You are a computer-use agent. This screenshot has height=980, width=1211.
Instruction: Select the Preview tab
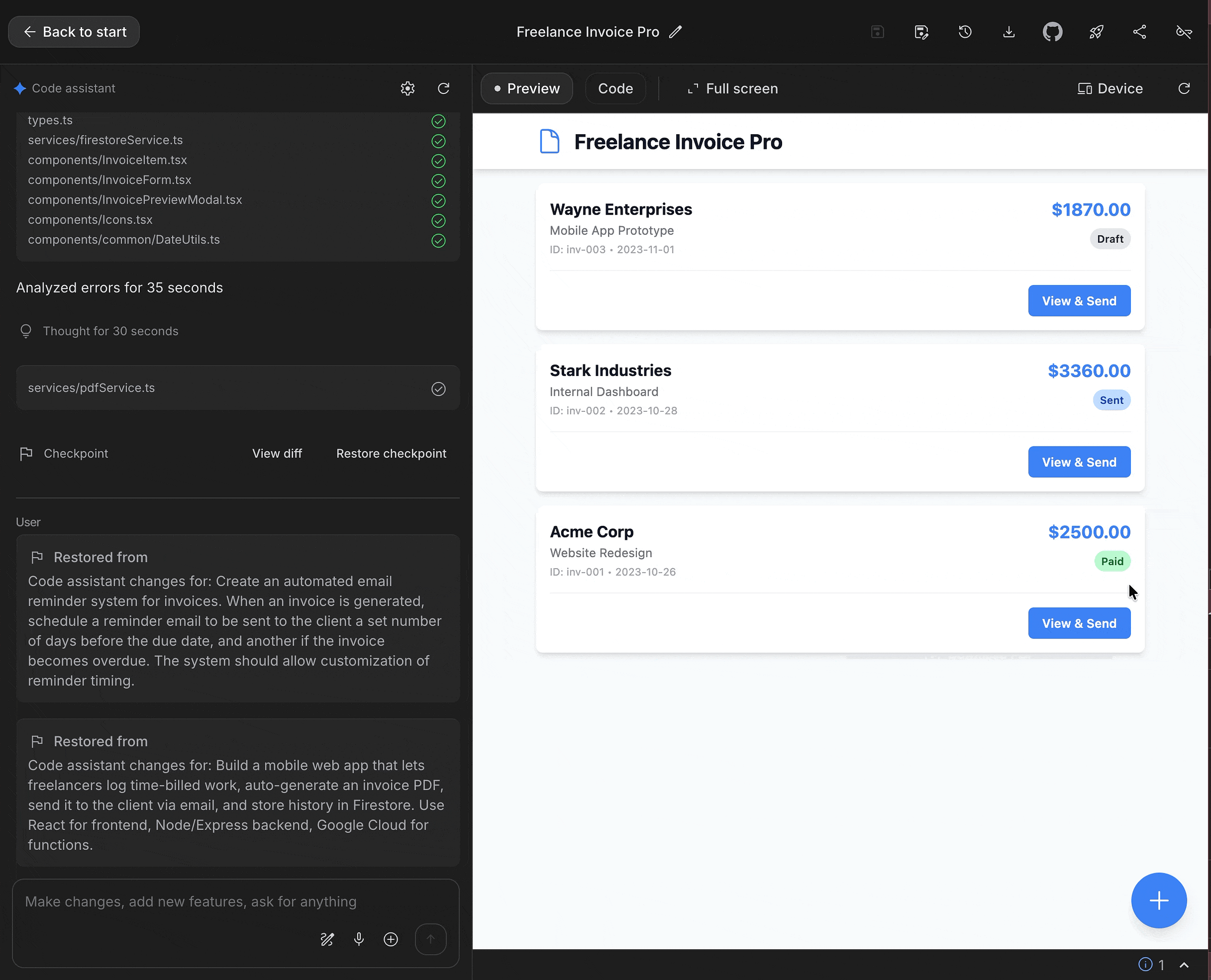click(x=526, y=88)
